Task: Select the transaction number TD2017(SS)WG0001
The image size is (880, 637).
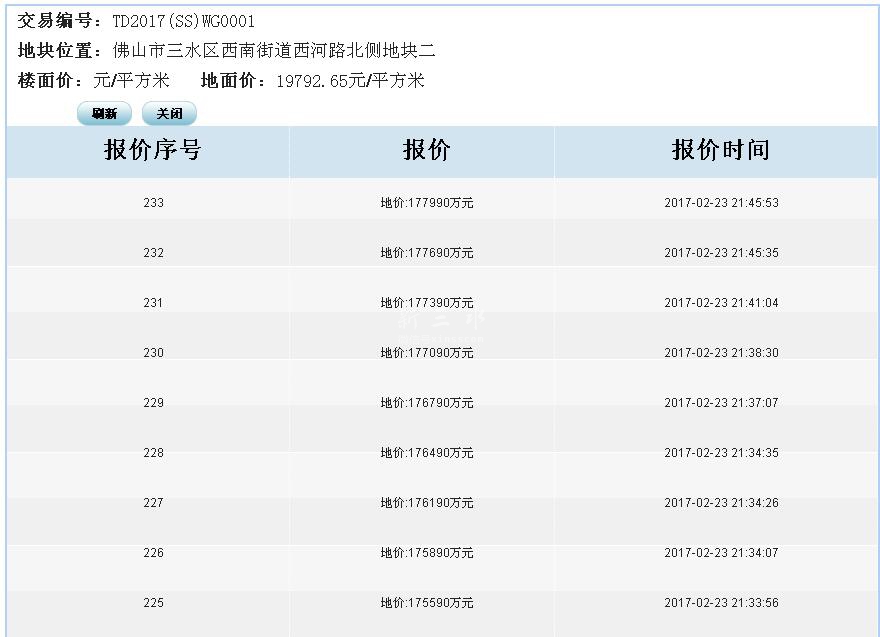Action: click(183, 21)
